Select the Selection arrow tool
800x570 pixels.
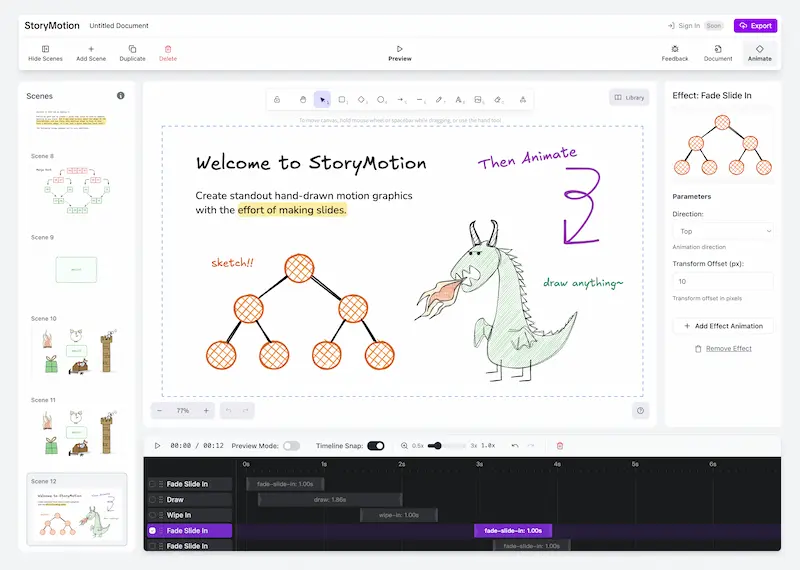click(x=322, y=100)
